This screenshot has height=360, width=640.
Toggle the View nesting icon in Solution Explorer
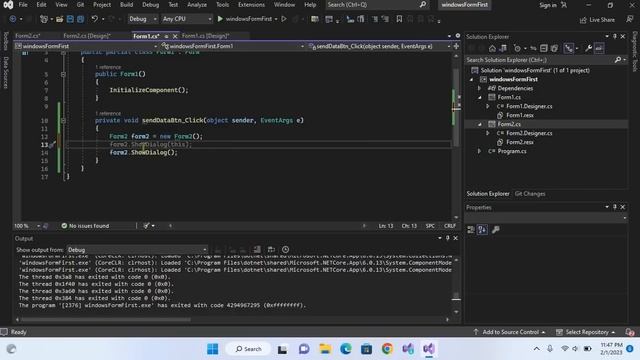569,49
